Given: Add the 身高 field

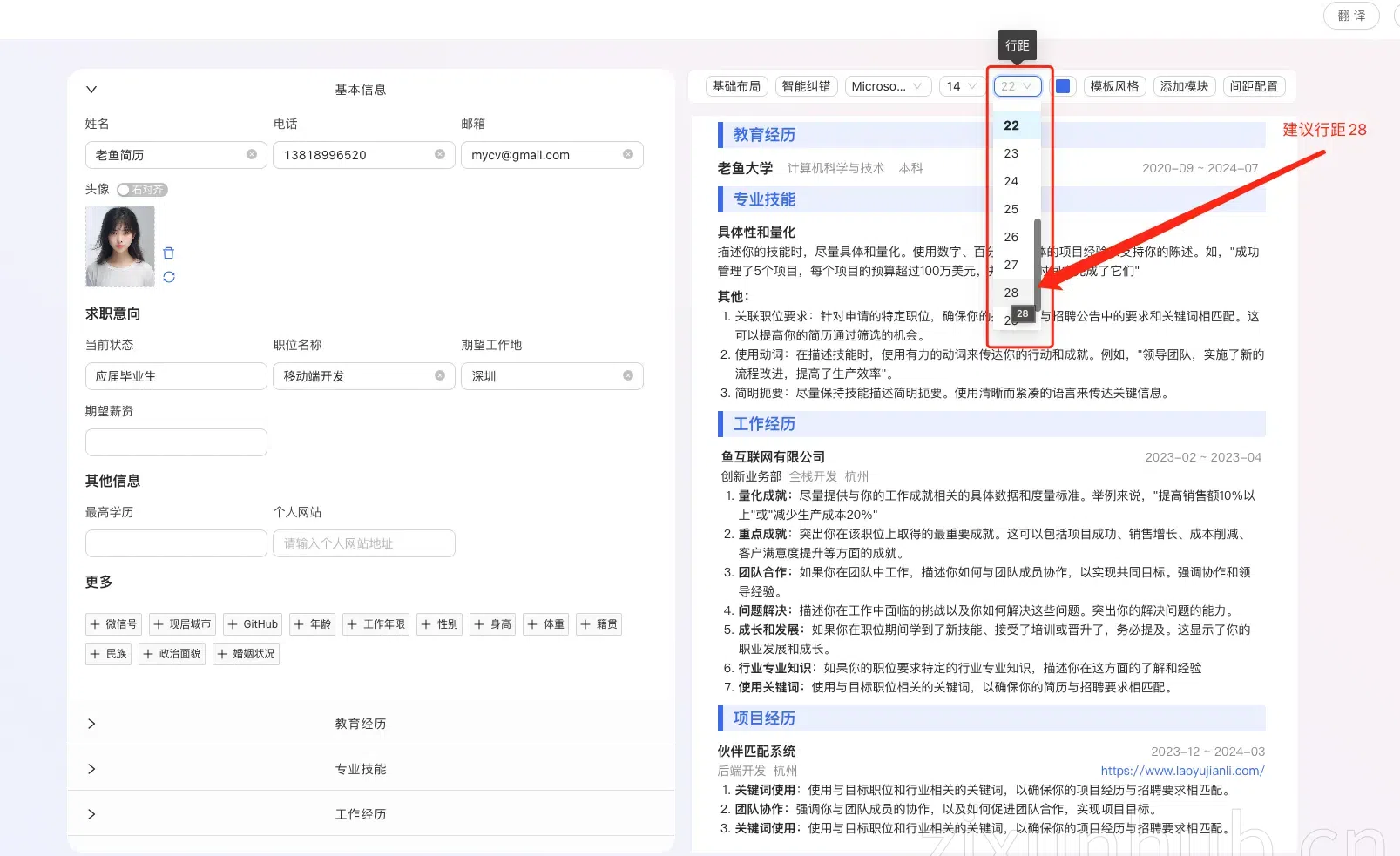Looking at the screenshot, I should pyautogui.click(x=493, y=624).
